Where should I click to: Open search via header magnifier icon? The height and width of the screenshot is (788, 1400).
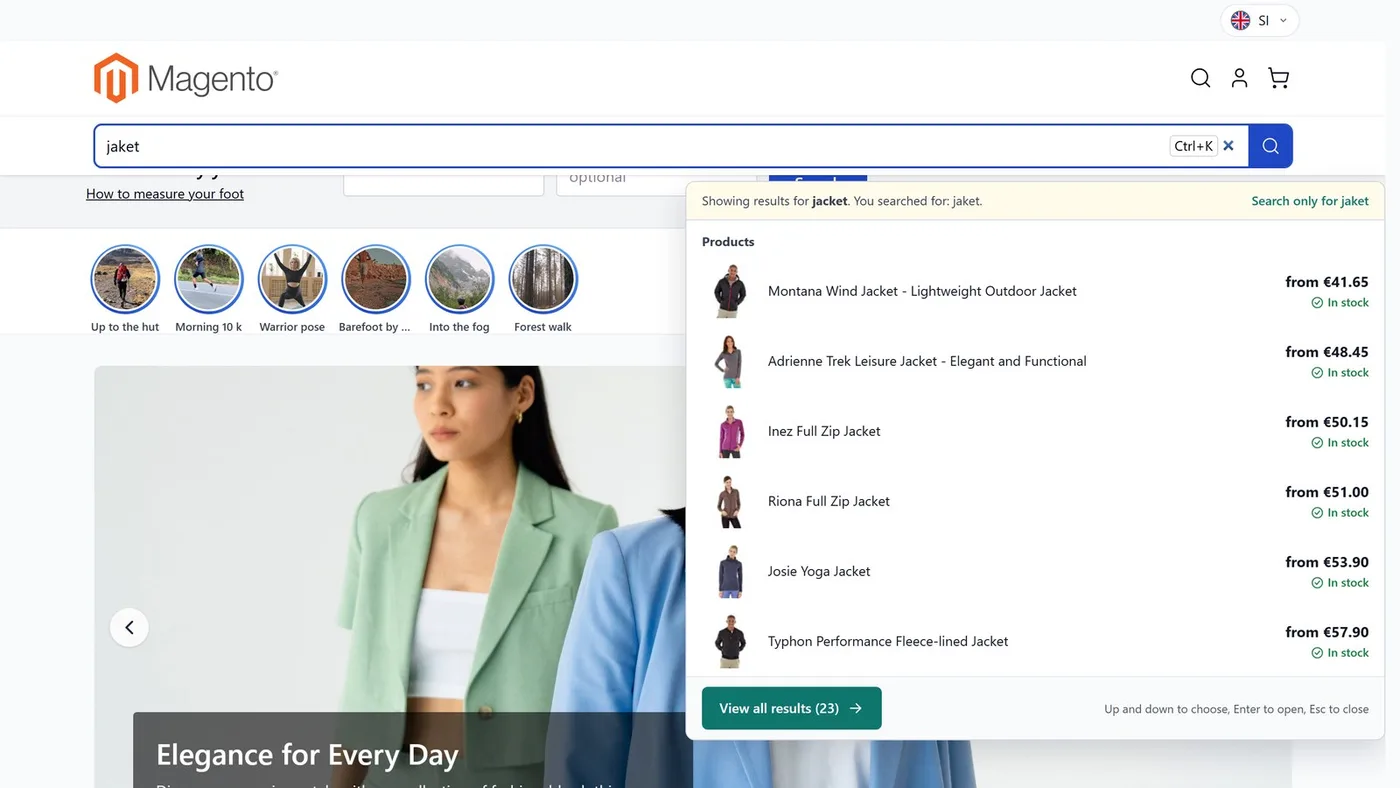coord(1200,78)
